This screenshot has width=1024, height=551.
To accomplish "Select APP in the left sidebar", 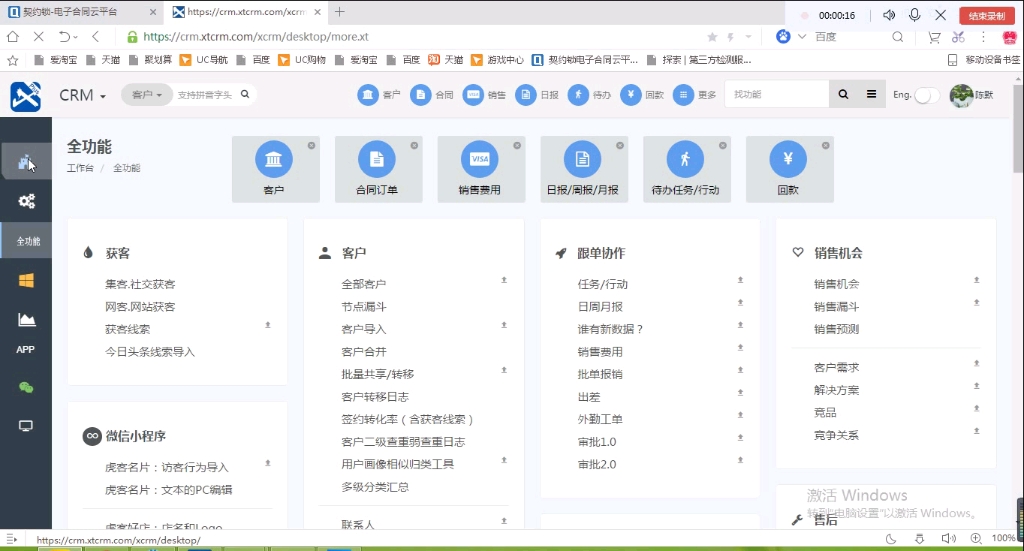I will (x=25, y=349).
